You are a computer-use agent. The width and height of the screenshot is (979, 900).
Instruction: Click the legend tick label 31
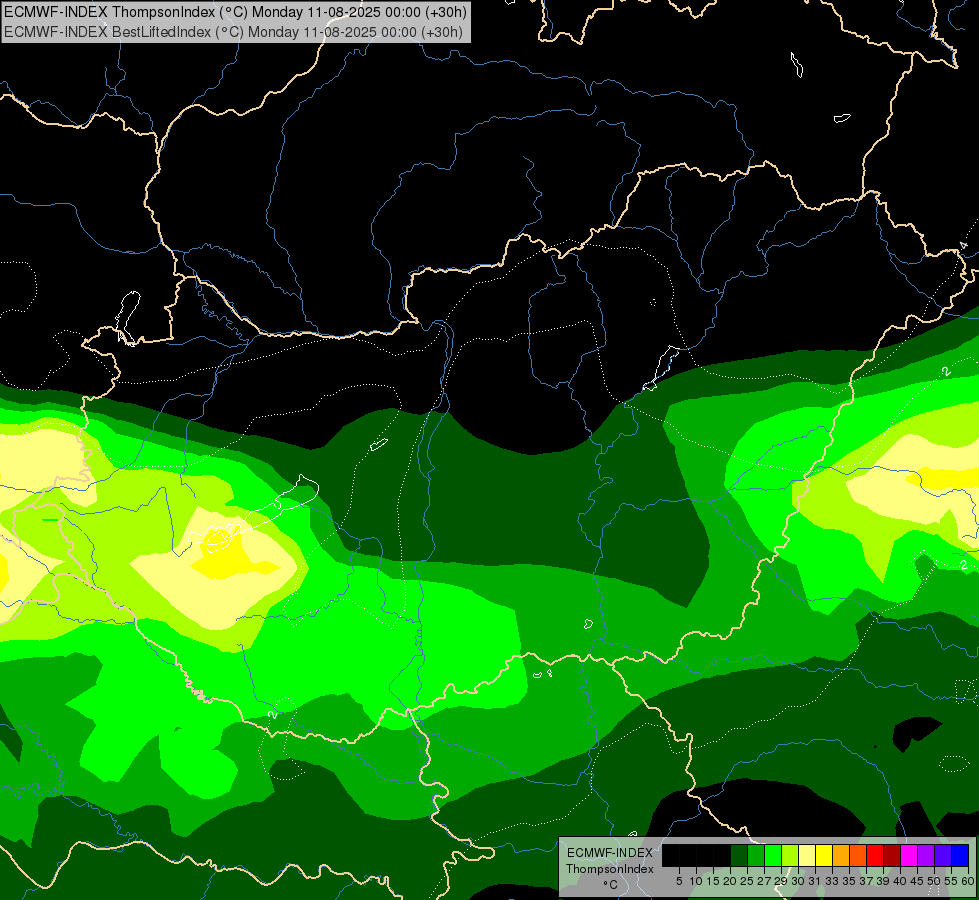(x=816, y=881)
